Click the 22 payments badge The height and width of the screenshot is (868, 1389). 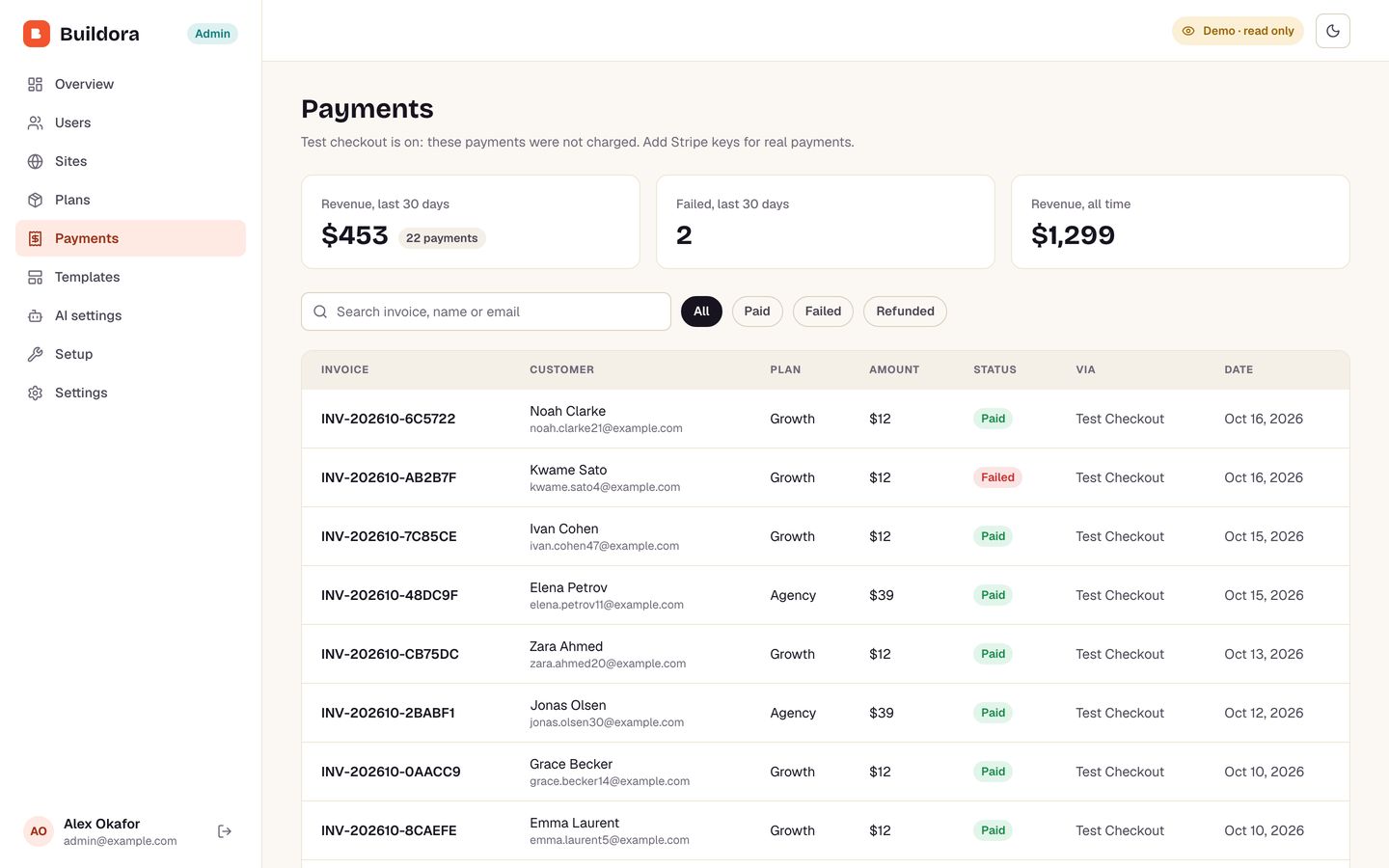tap(442, 238)
